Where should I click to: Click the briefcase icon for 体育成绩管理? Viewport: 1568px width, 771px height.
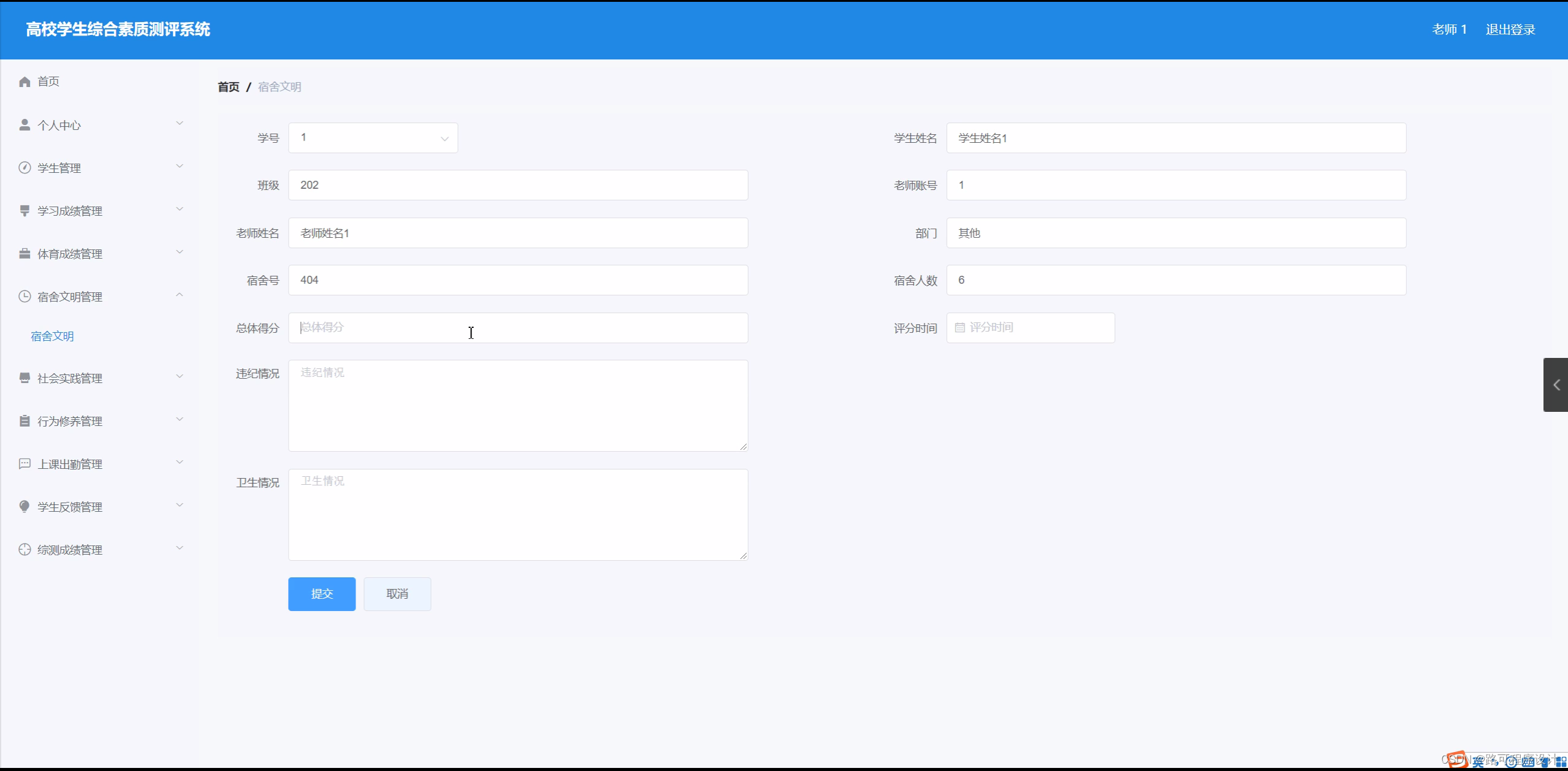point(25,254)
